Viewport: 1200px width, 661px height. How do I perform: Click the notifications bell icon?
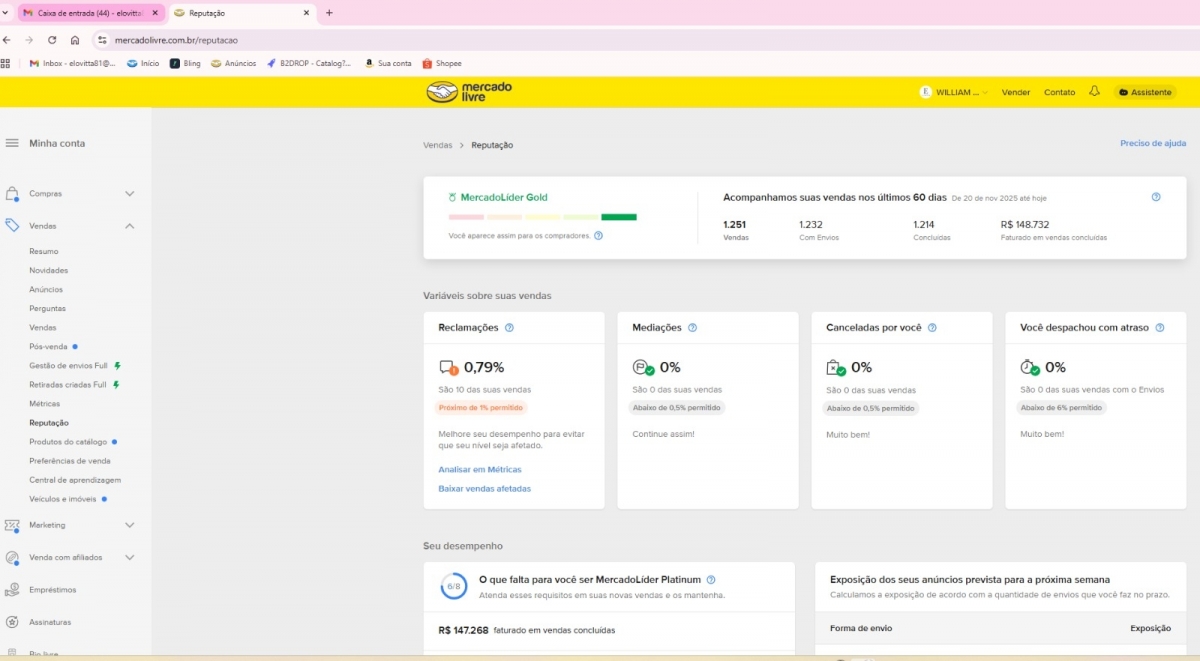coord(1094,91)
